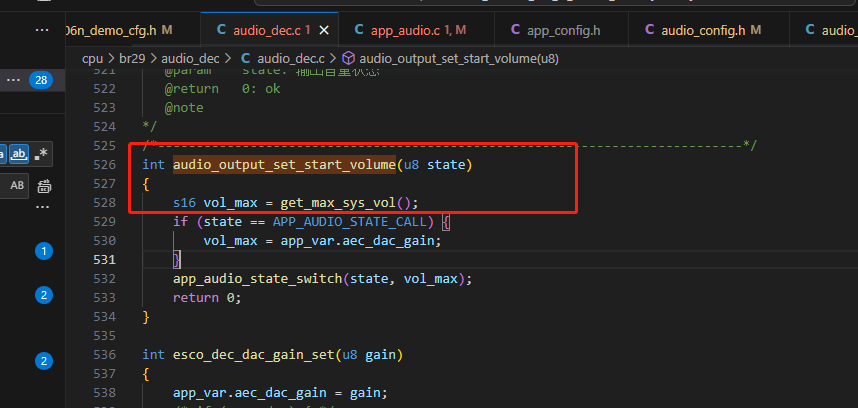Toggle search details ellipsis below replace field
858x408 pixels.
point(43,207)
